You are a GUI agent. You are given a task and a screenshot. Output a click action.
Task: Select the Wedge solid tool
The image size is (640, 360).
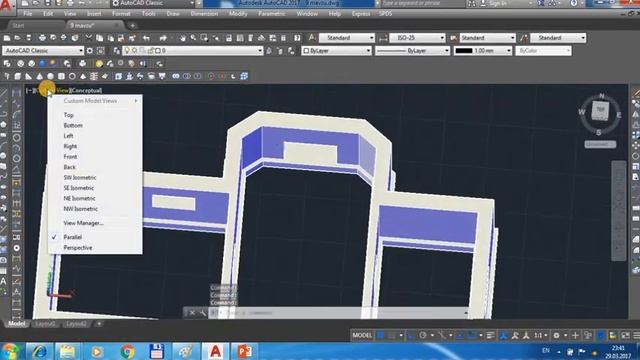[29, 76]
